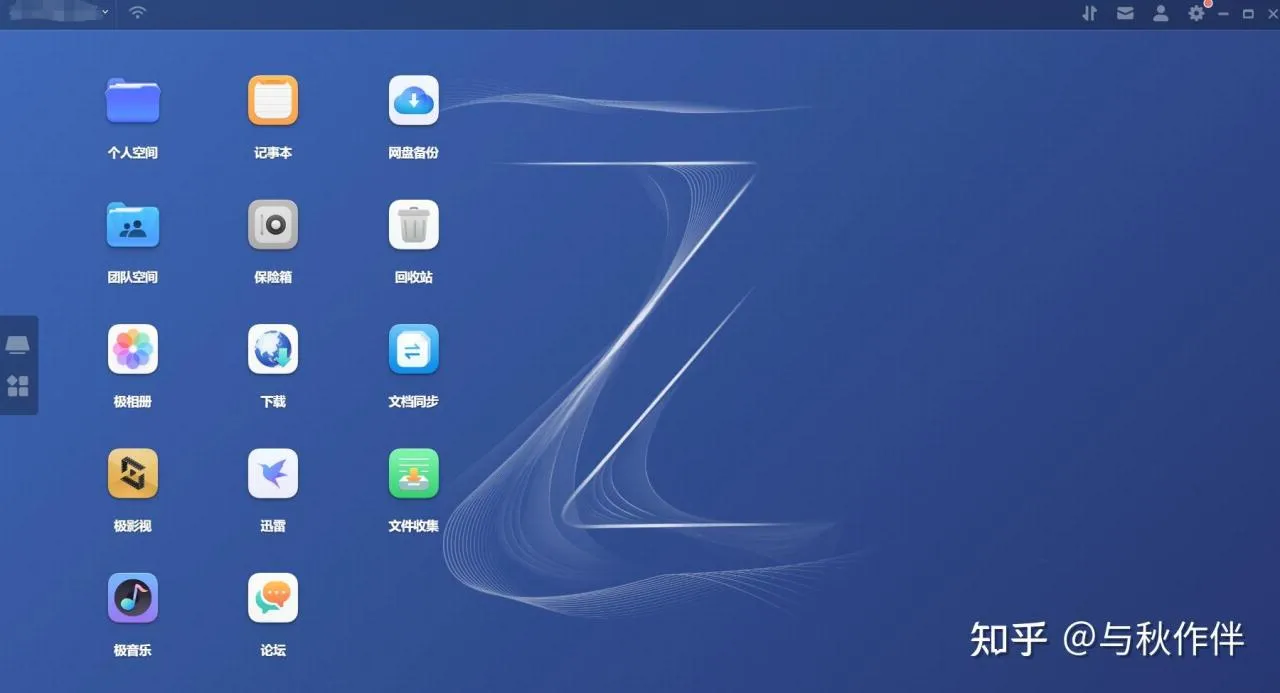This screenshot has width=1280, height=693.
Task: Launch the 极相册 photo album app
Action: coord(133,349)
